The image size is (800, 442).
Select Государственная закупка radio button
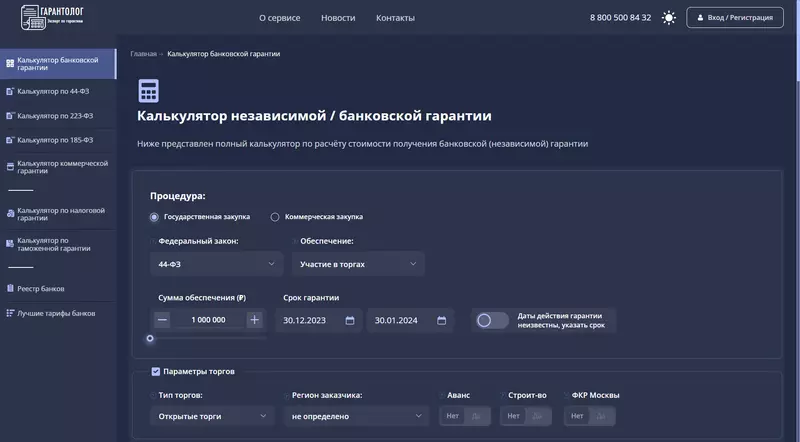(154, 217)
